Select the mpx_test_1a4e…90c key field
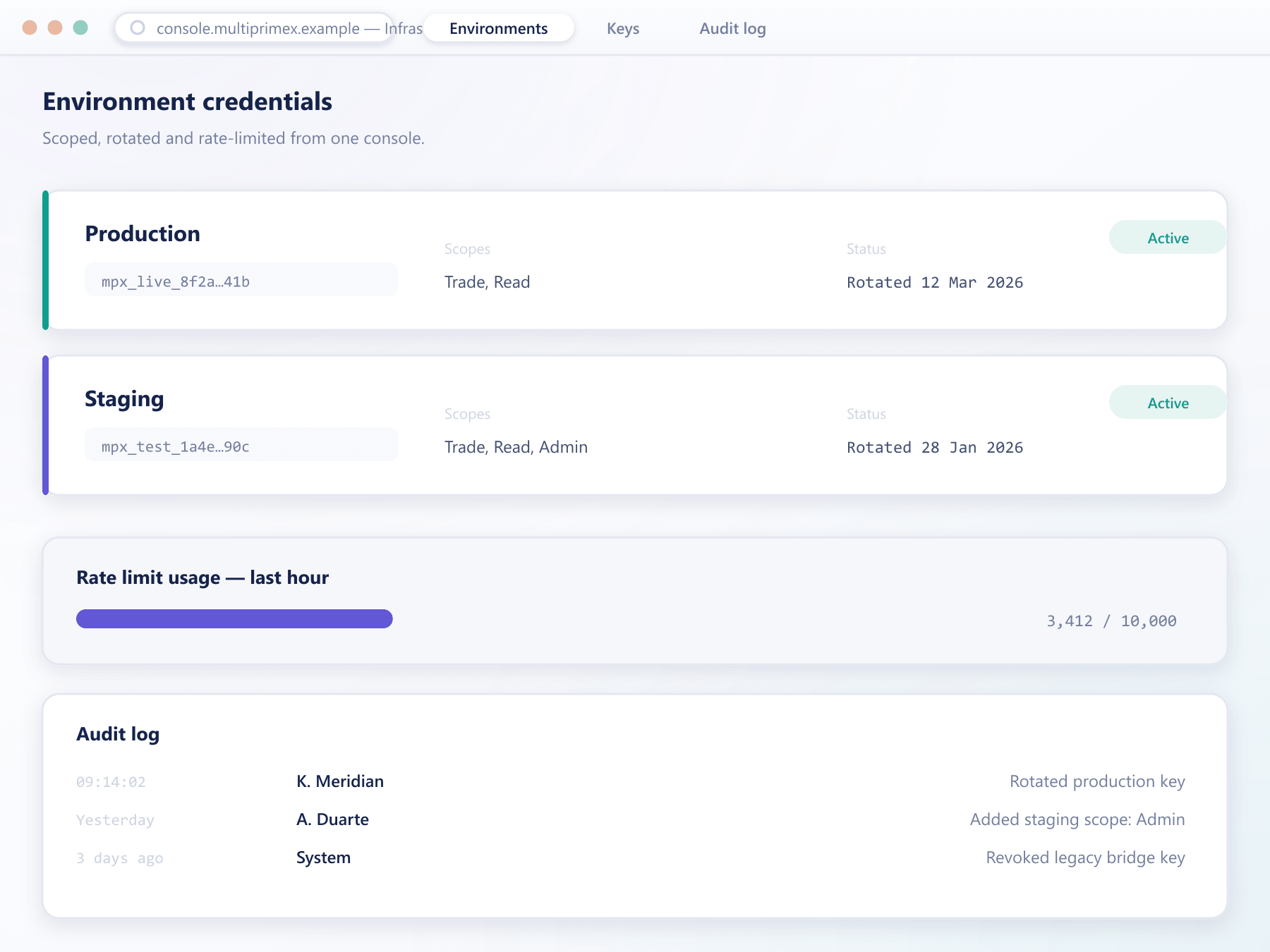 point(241,445)
